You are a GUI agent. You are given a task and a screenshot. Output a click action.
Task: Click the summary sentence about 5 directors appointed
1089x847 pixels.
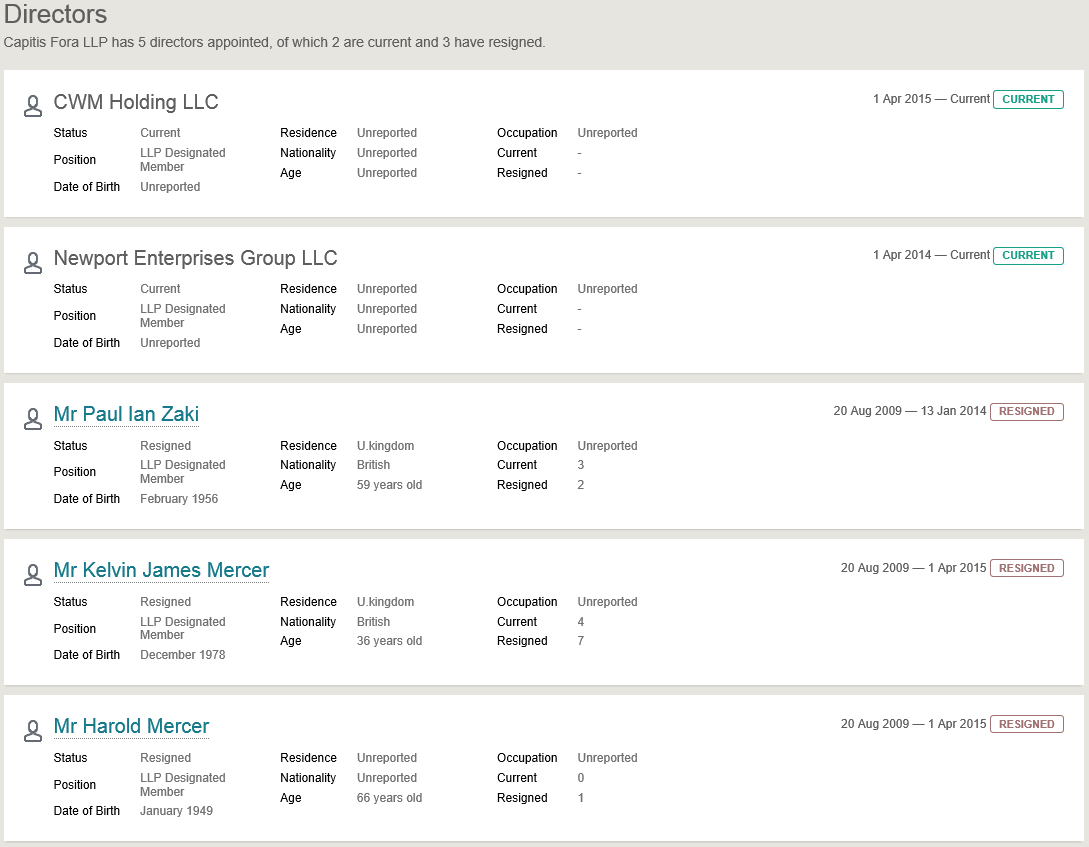(x=274, y=42)
